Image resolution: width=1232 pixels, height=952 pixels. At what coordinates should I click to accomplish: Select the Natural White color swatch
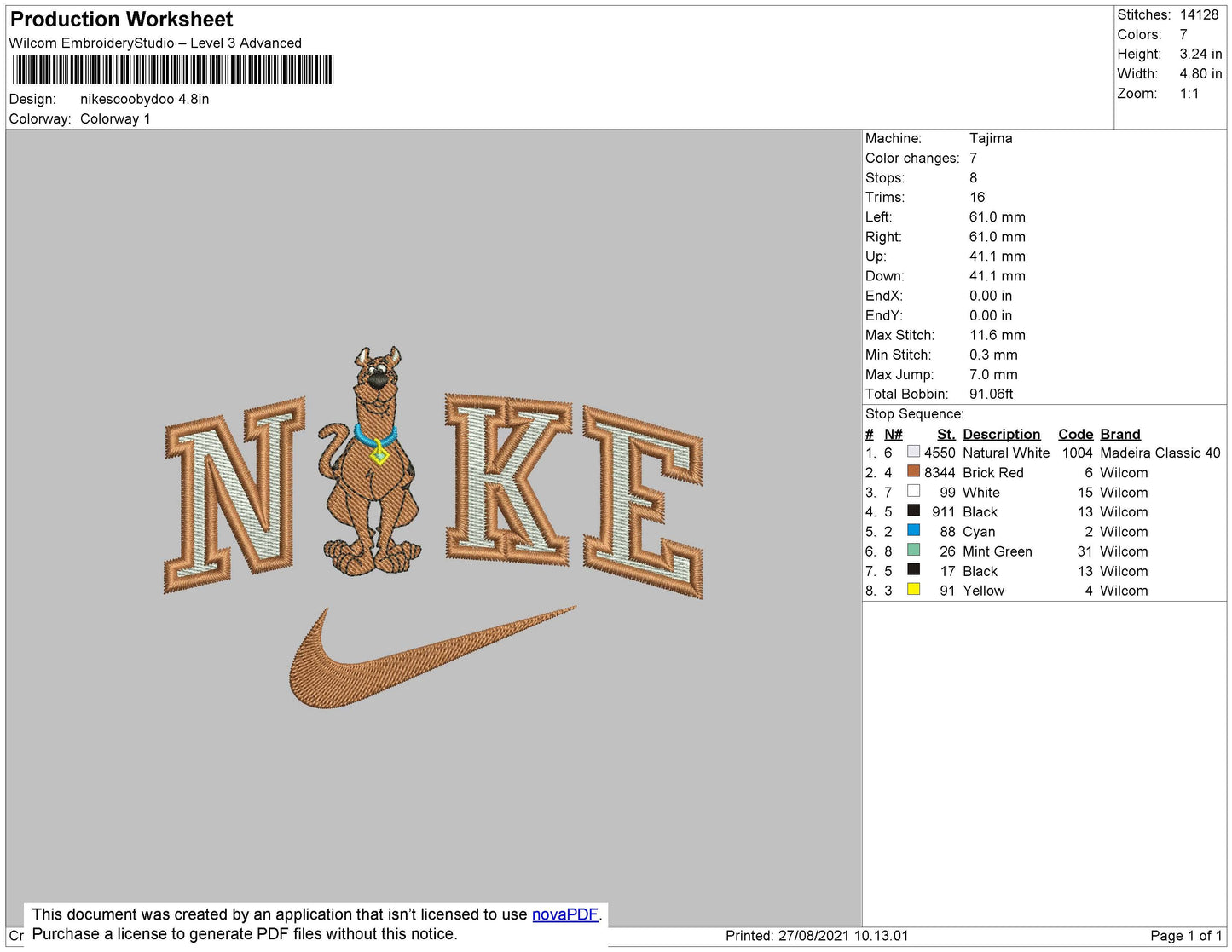click(x=913, y=452)
